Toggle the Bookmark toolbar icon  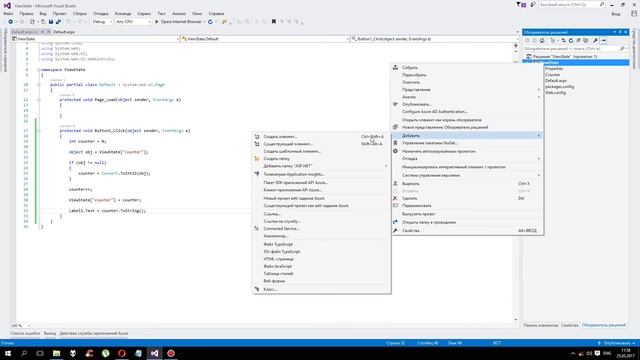click(273, 22)
